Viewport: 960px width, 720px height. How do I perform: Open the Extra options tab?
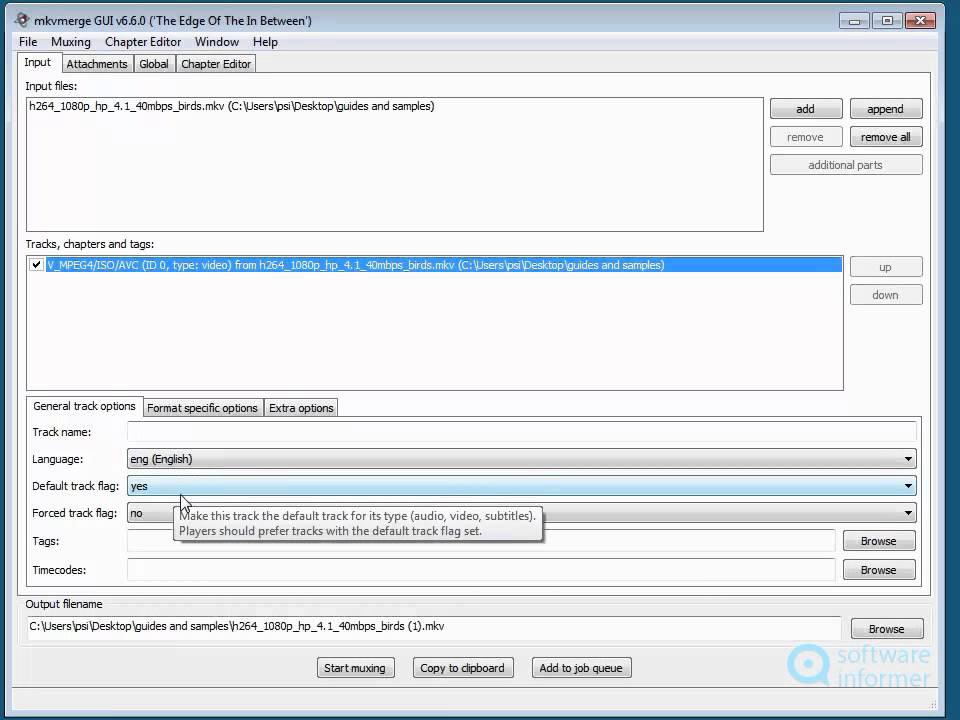tap(301, 408)
